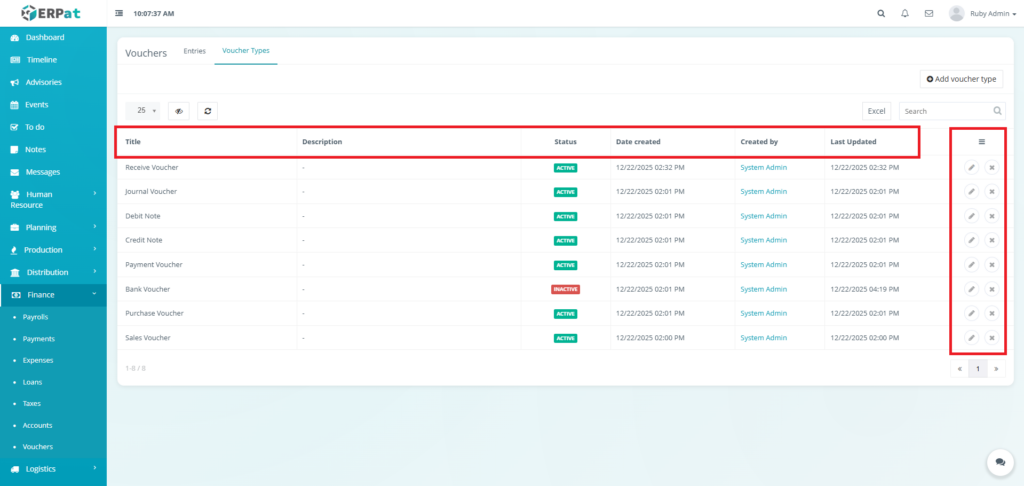
Task: Export the table with Excel button
Action: (x=876, y=111)
